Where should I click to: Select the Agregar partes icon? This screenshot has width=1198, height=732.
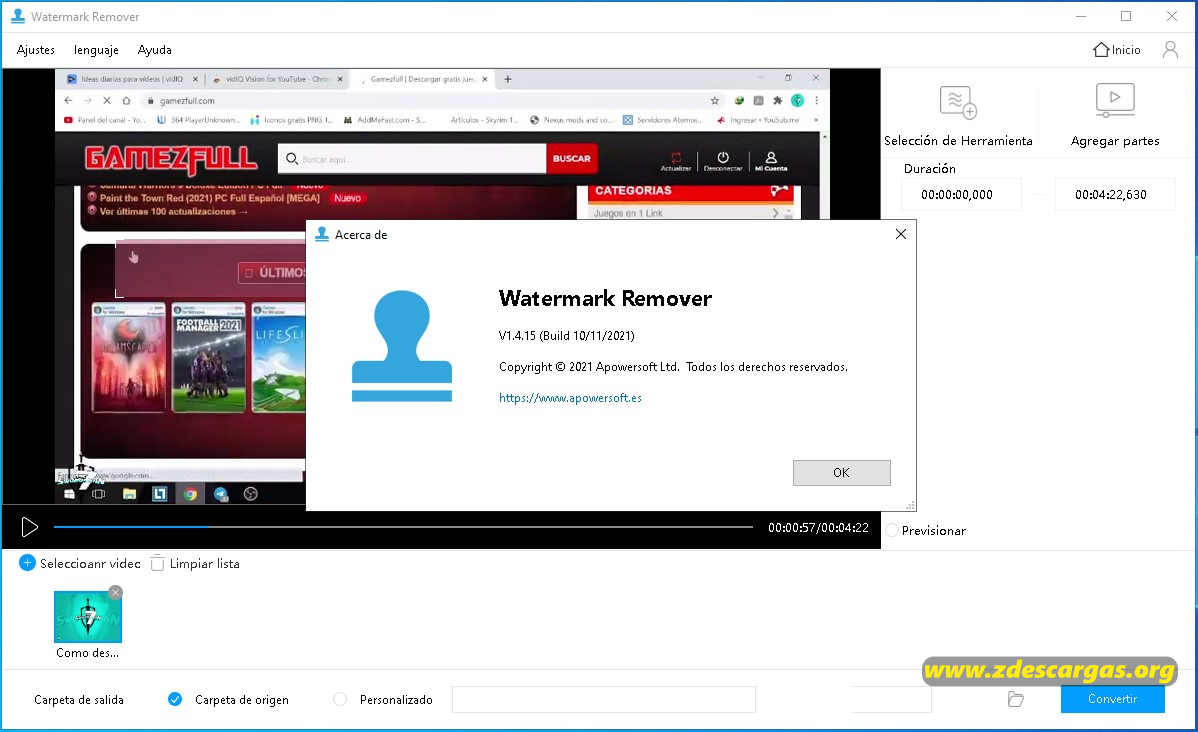tap(1115, 101)
